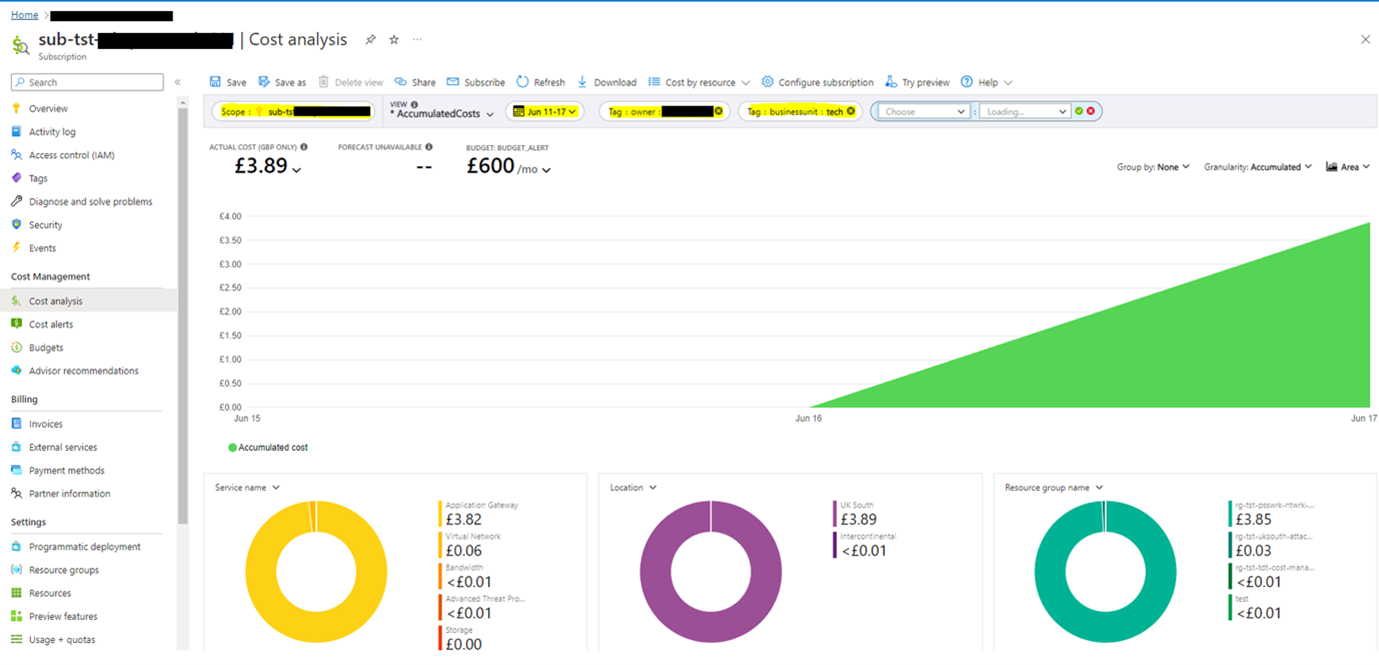Change chart type via the Area dropdown
Viewport: 1379px width, 665px height.
1348,167
